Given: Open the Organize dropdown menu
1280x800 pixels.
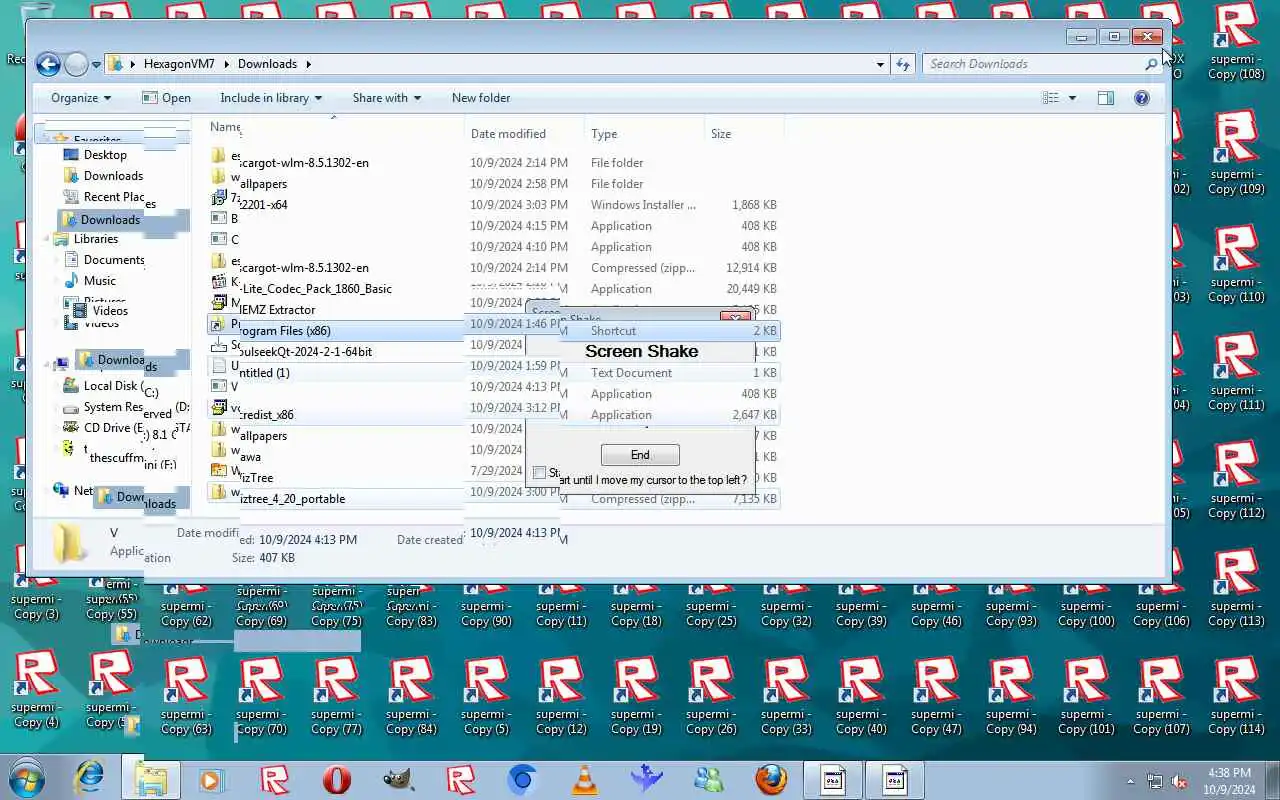Looking at the screenshot, I should click(81, 98).
